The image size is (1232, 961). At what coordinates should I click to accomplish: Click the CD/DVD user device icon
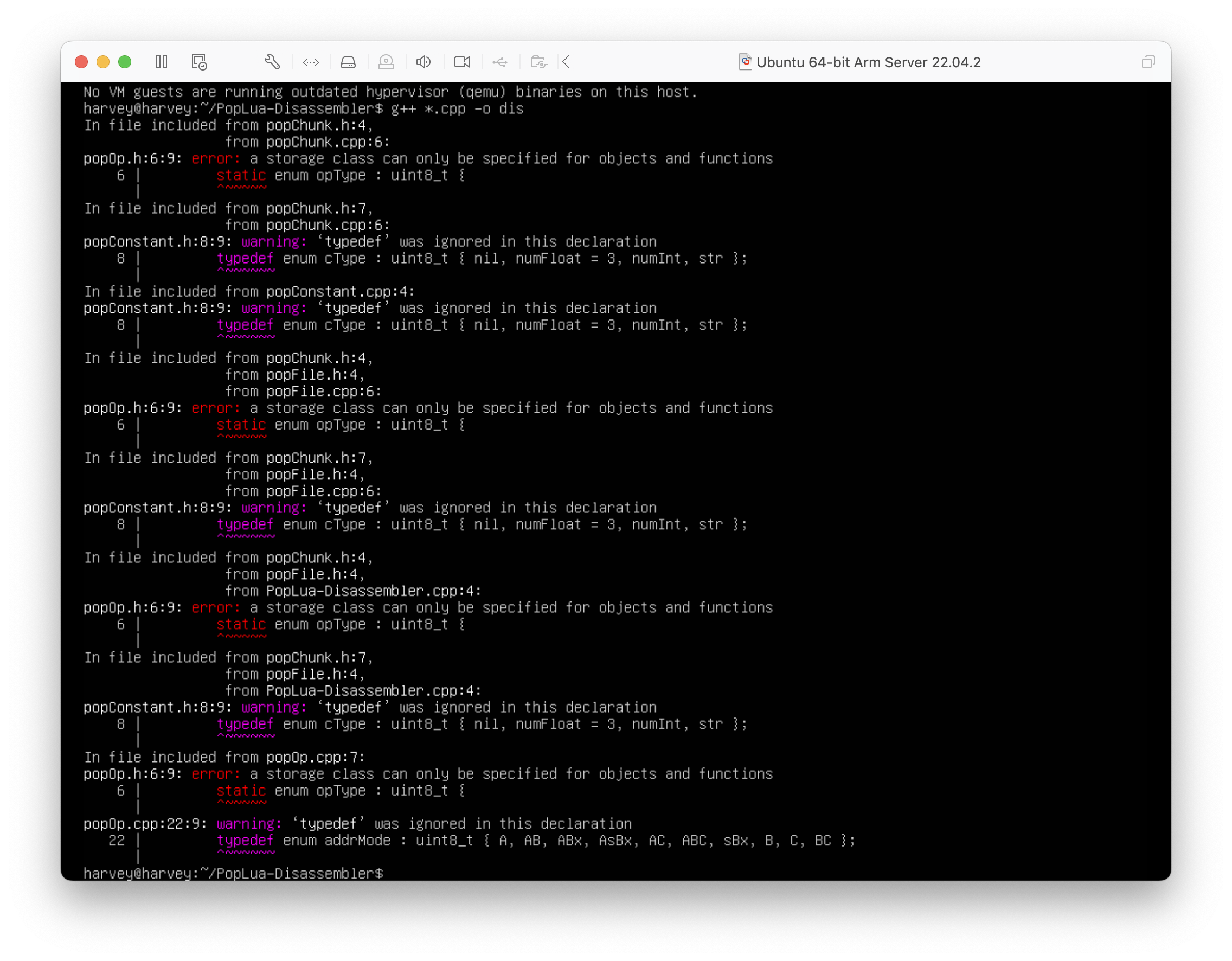coord(386,62)
